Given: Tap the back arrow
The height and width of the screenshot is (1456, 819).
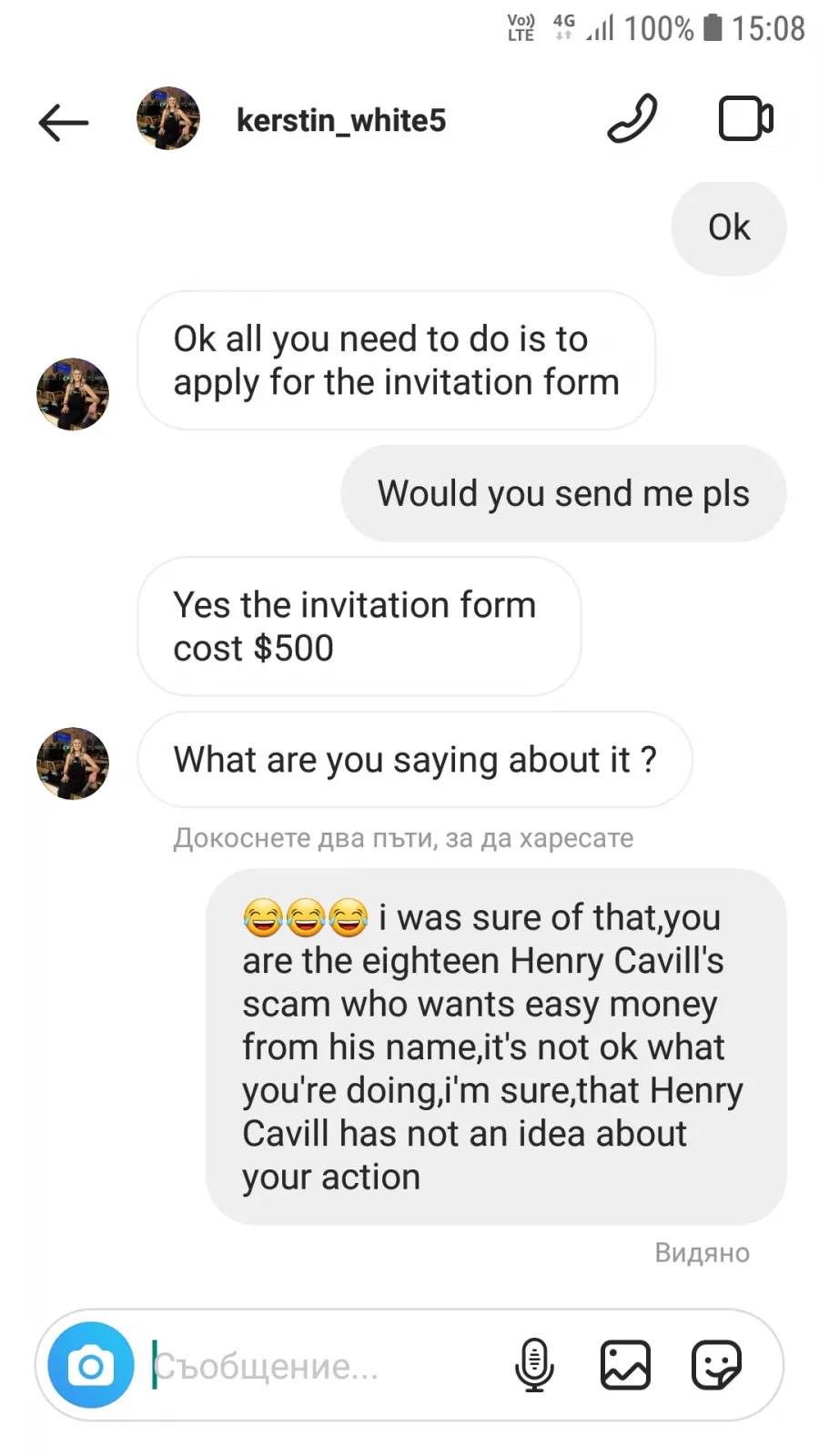Looking at the screenshot, I should point(63,122).
